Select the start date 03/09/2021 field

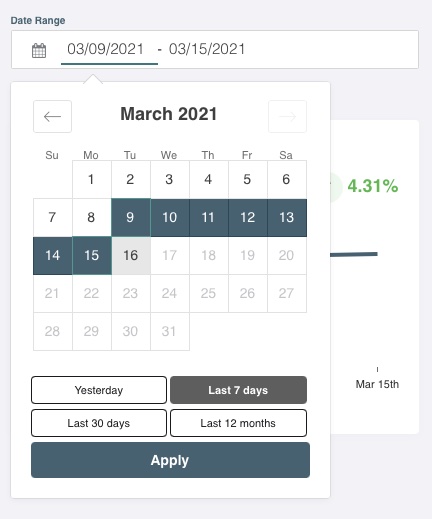pyautogui.click(x=106, y=49)
